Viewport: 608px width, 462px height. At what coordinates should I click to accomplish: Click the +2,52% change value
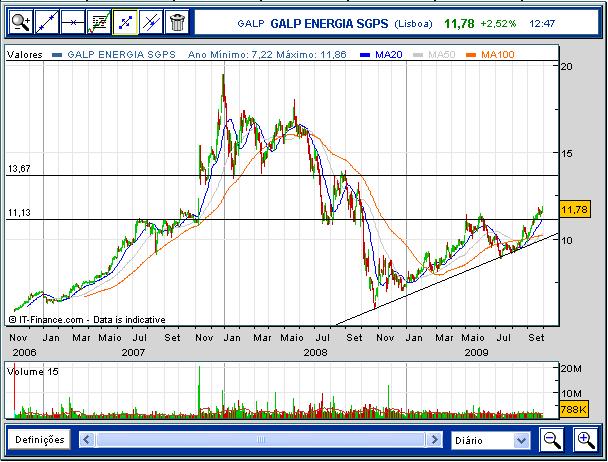498,24
